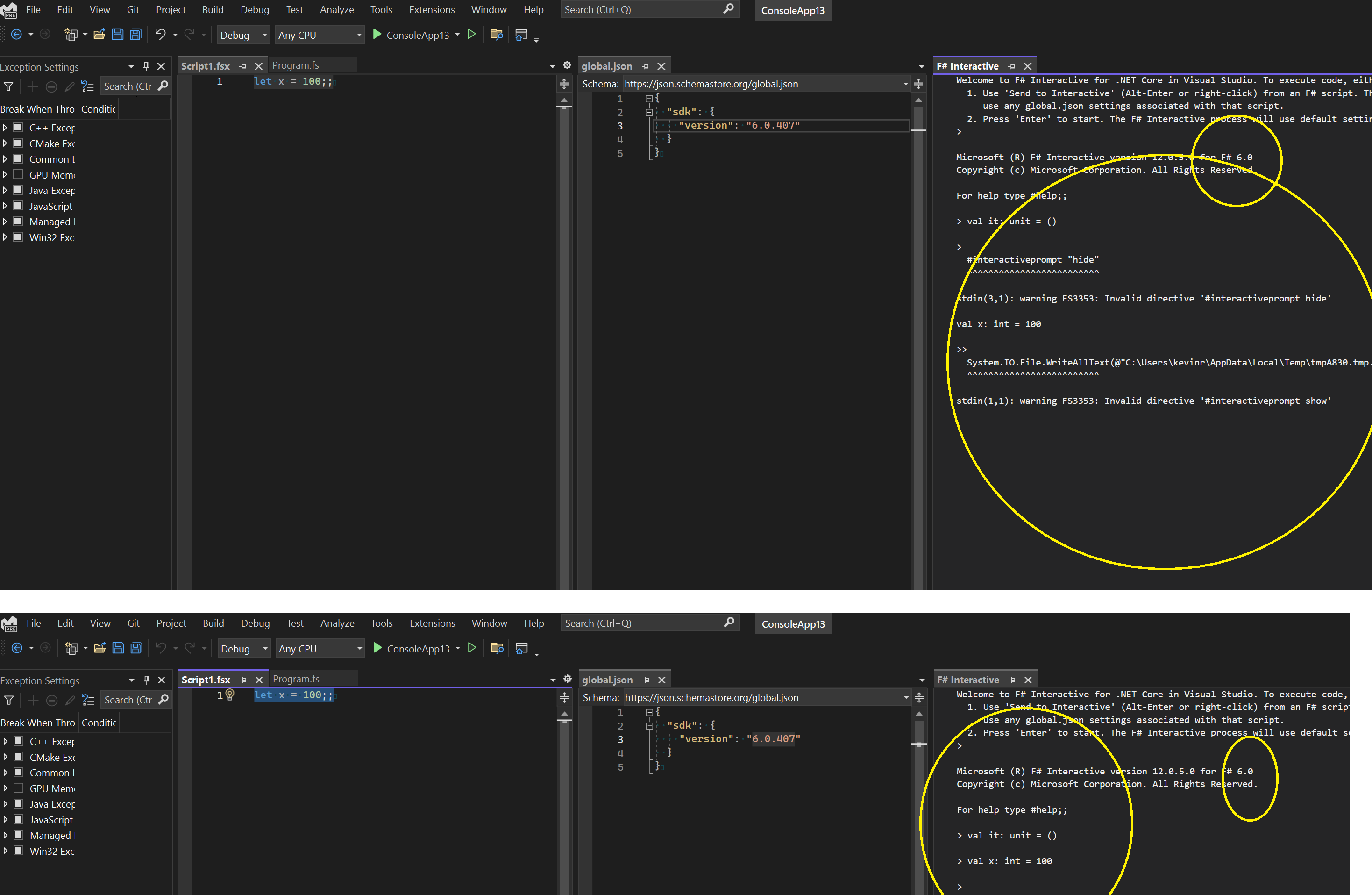
Task: Toggle the Win32 Exceptions checkbox in upper list
Action: (x=18, y=237)
